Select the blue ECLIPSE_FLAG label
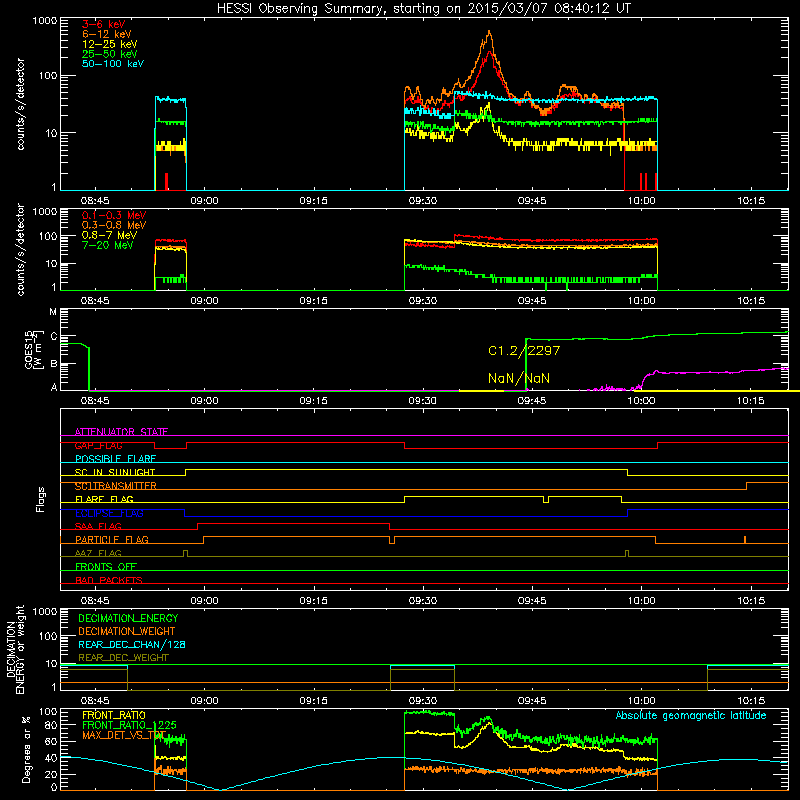800x800 pixels. pyautogui.click(x=109, y=513)
